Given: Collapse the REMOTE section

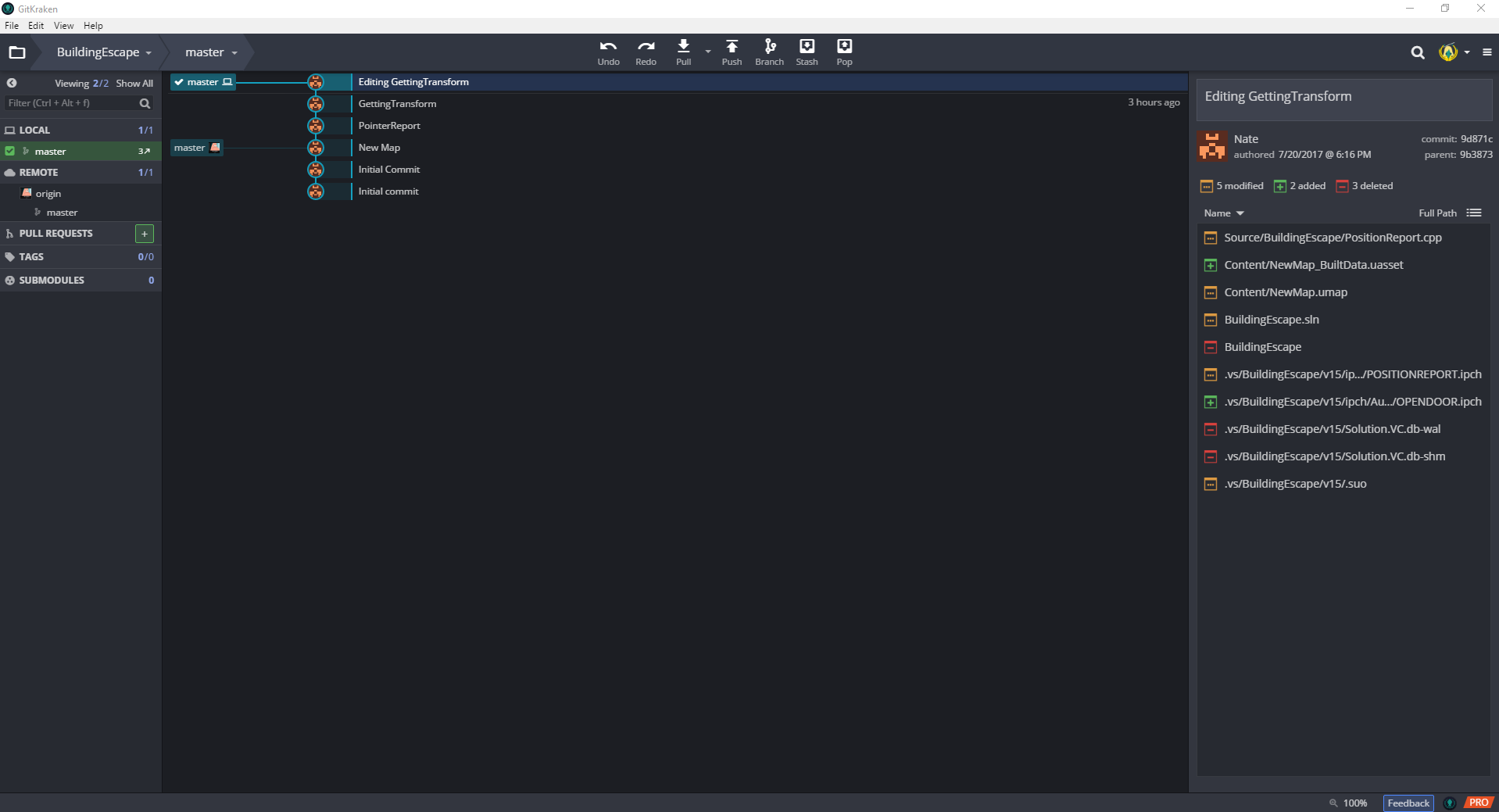Looking at the screenshot, I should [80, 172].
